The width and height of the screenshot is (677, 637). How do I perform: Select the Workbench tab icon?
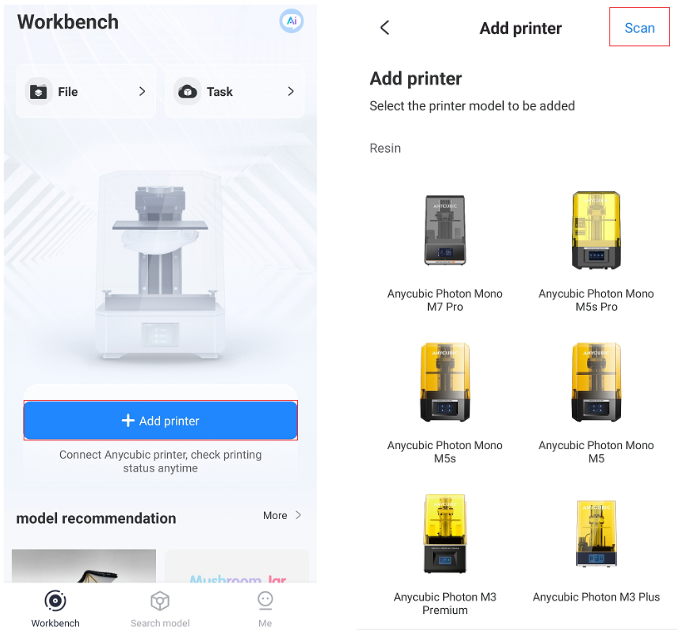pos(55,601)
